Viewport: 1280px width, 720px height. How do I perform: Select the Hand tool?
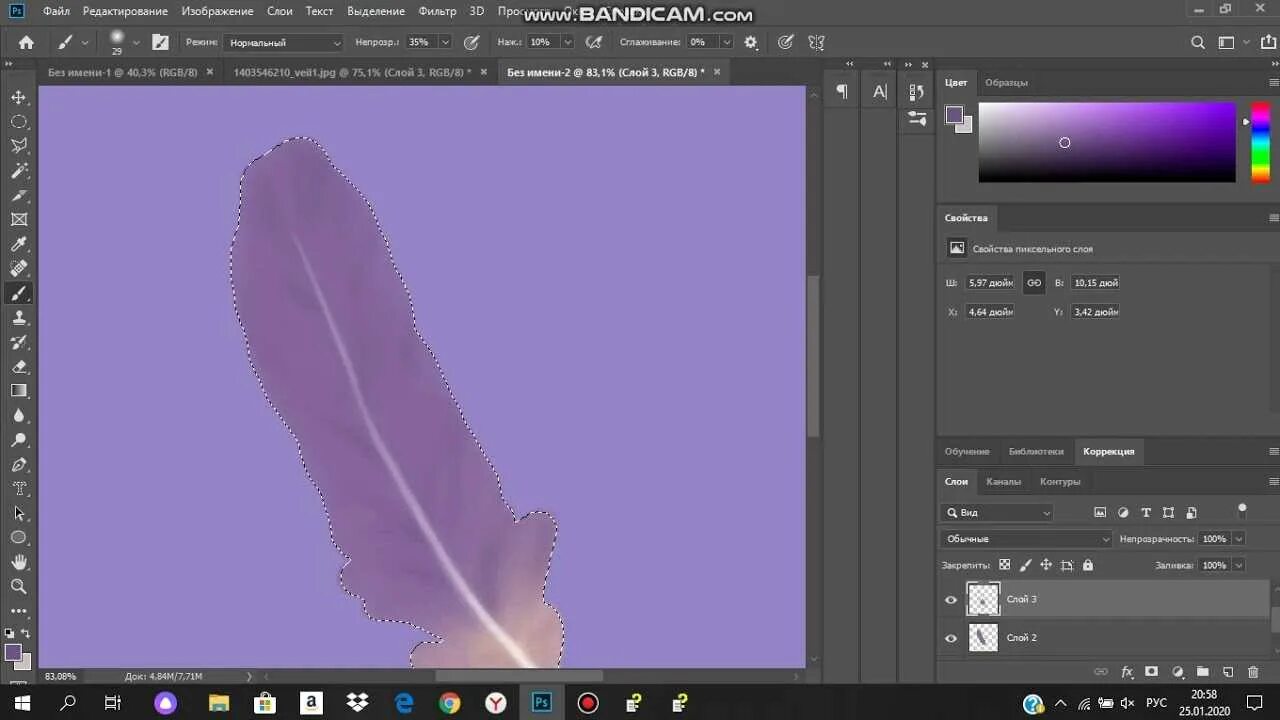(19, 562)
